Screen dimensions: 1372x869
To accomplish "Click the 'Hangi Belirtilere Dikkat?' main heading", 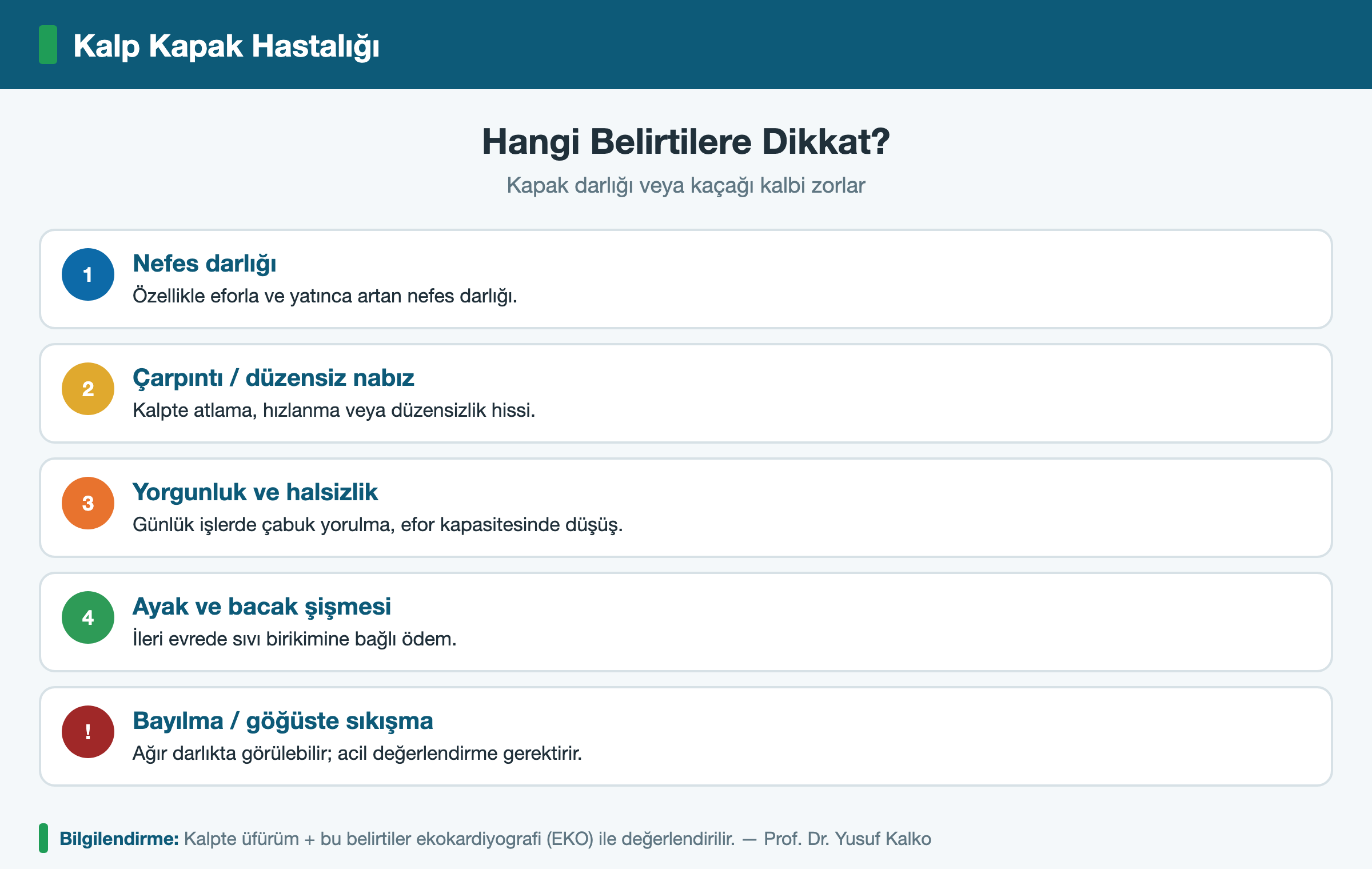I will pos(686,142).
